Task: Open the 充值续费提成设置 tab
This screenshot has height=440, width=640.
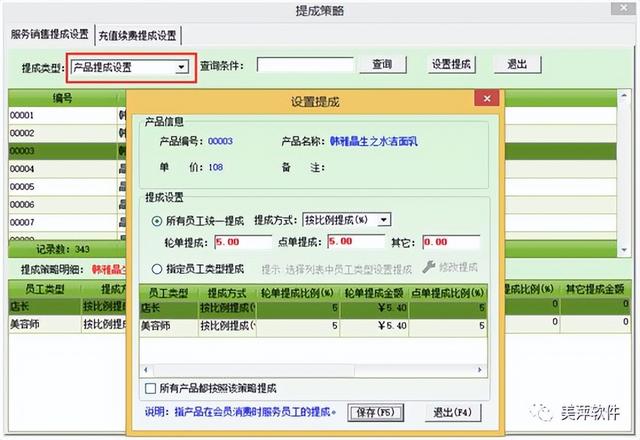Action: (x=138, y=35)
